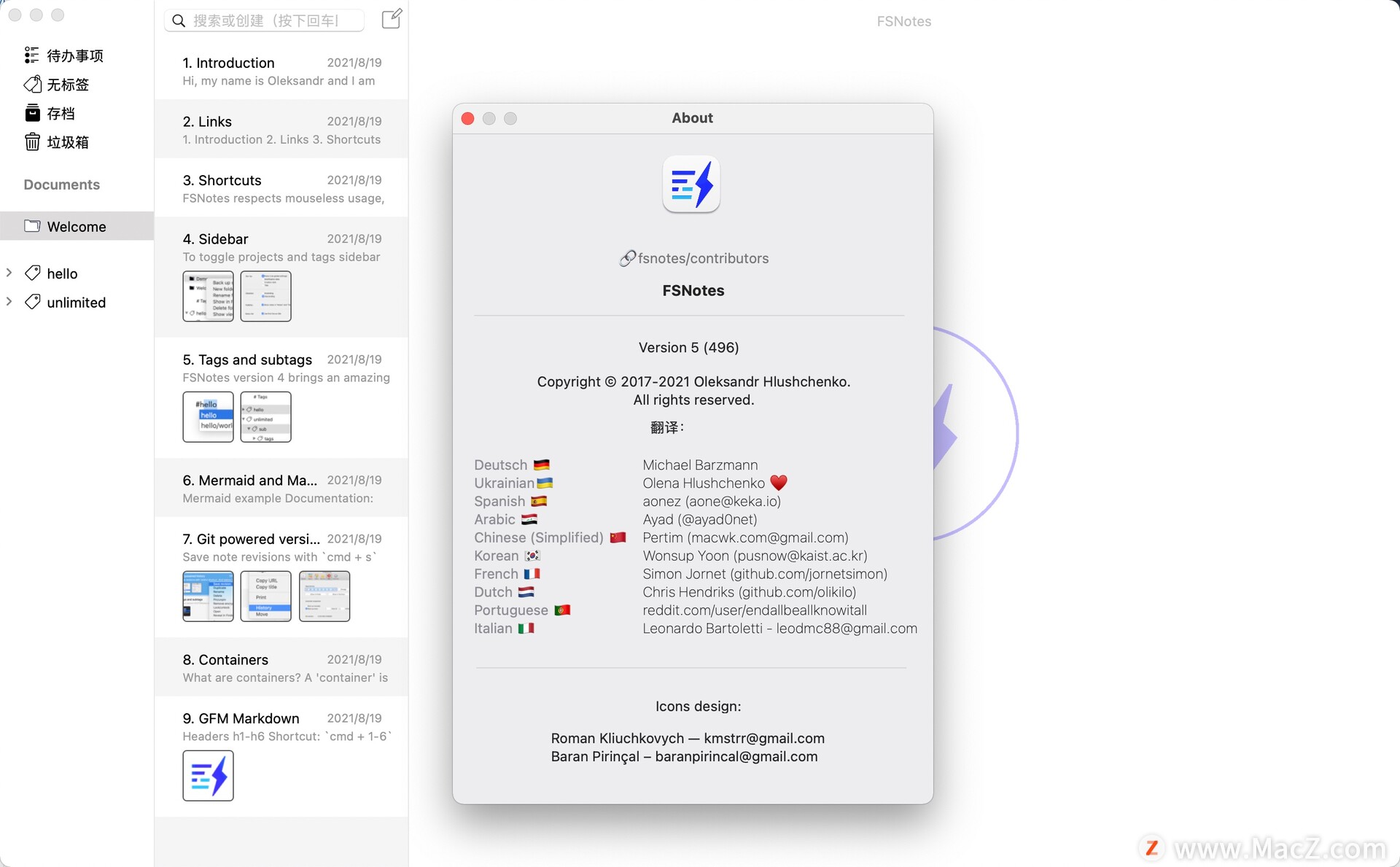The width and height of the screenshot is (1400, 867).
Task: Open the 存档 archive icon
Action: (x=32, y=113)
